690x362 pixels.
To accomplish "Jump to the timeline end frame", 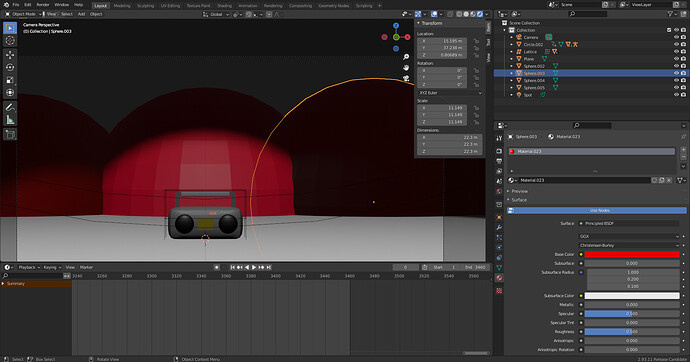I will tap(269, 267).
